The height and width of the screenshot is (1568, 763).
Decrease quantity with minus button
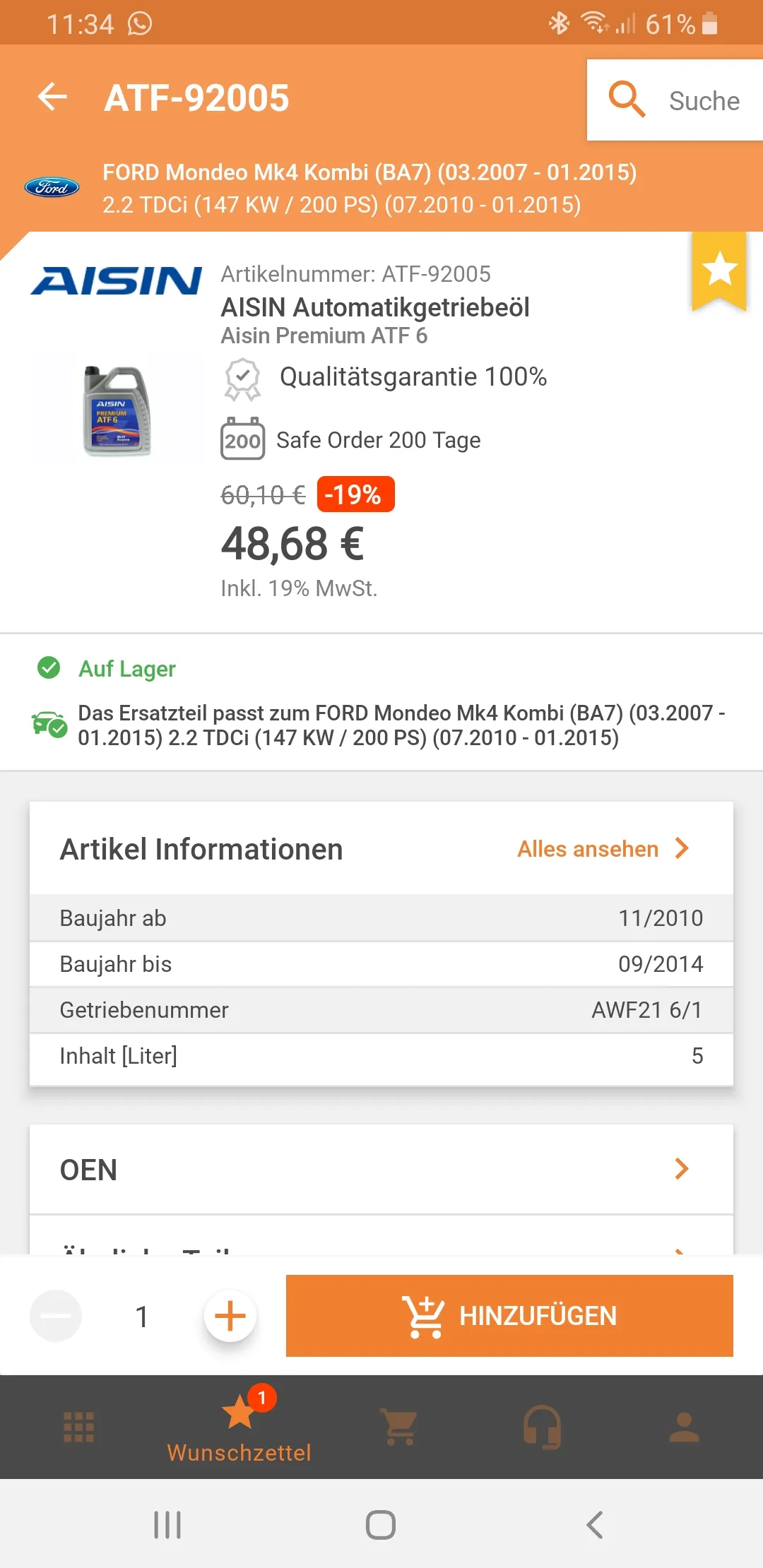[56, 1316]
